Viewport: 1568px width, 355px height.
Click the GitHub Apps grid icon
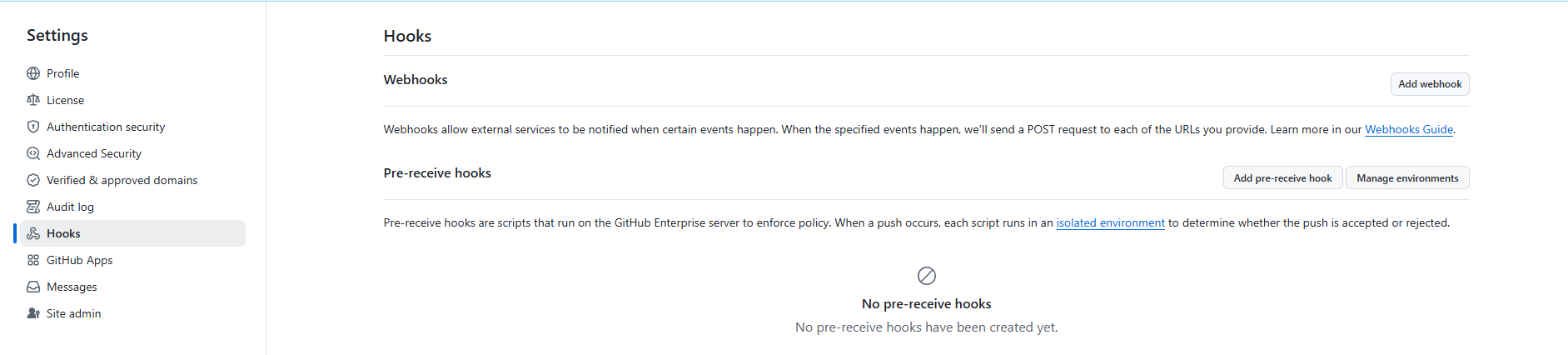33,260
